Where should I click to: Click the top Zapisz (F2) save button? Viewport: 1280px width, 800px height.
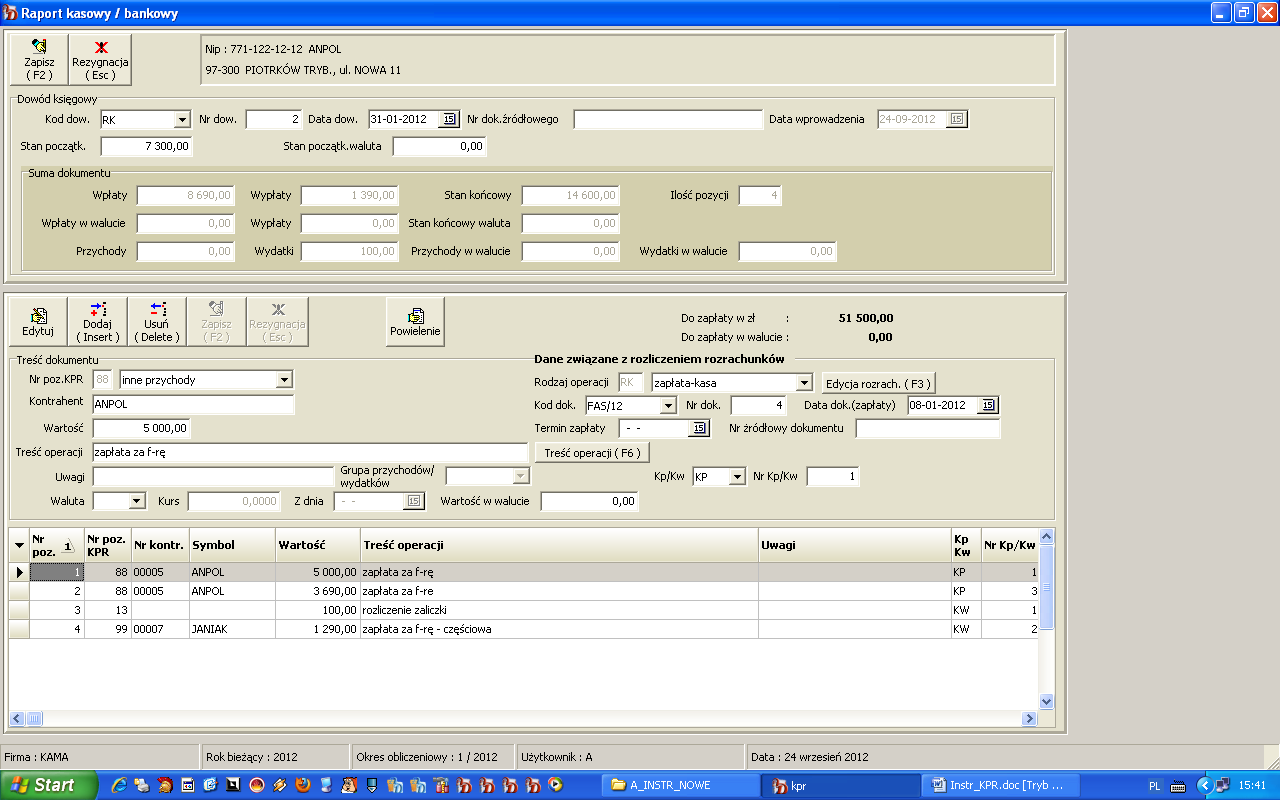coord(40,59)
